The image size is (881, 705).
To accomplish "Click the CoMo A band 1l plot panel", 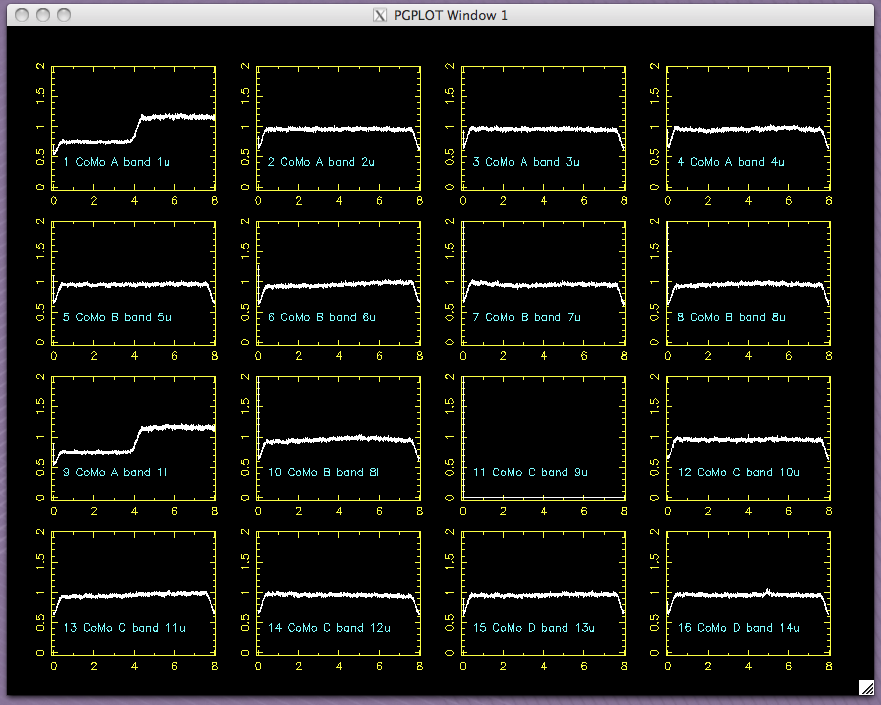I will [x=134, y=437].
